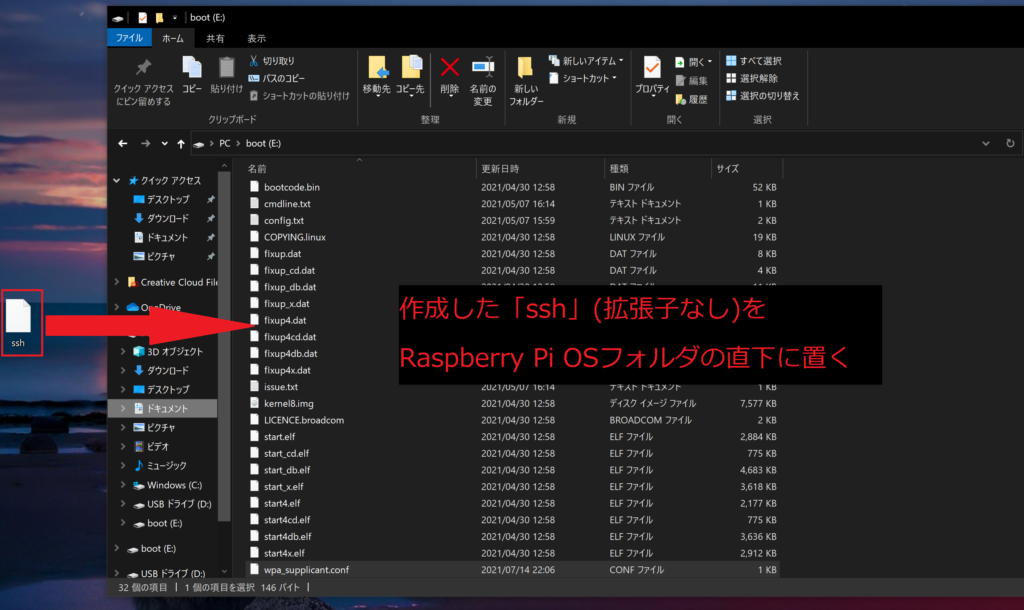Expand the OneDrive tree node
This screenshot has height=610, width=1024.
[117, 307]
